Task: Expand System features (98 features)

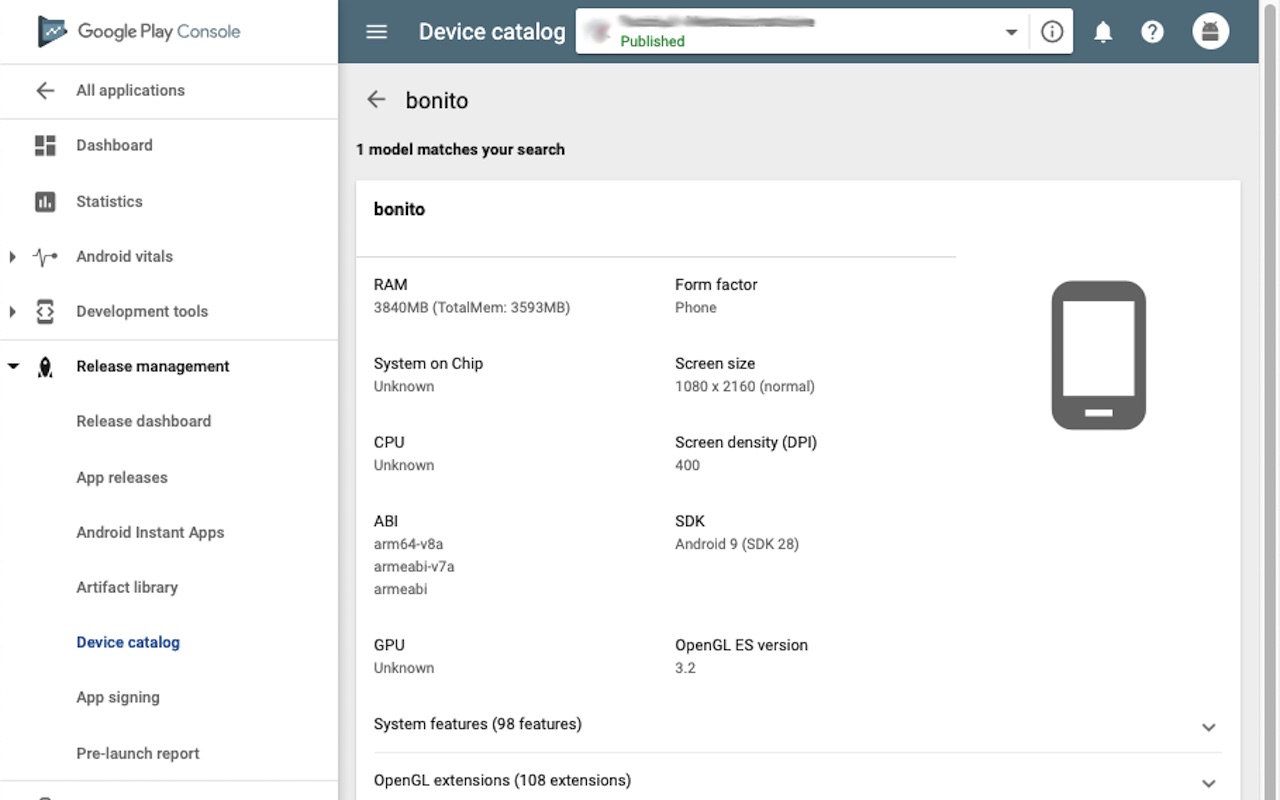Action: [797, 725]
